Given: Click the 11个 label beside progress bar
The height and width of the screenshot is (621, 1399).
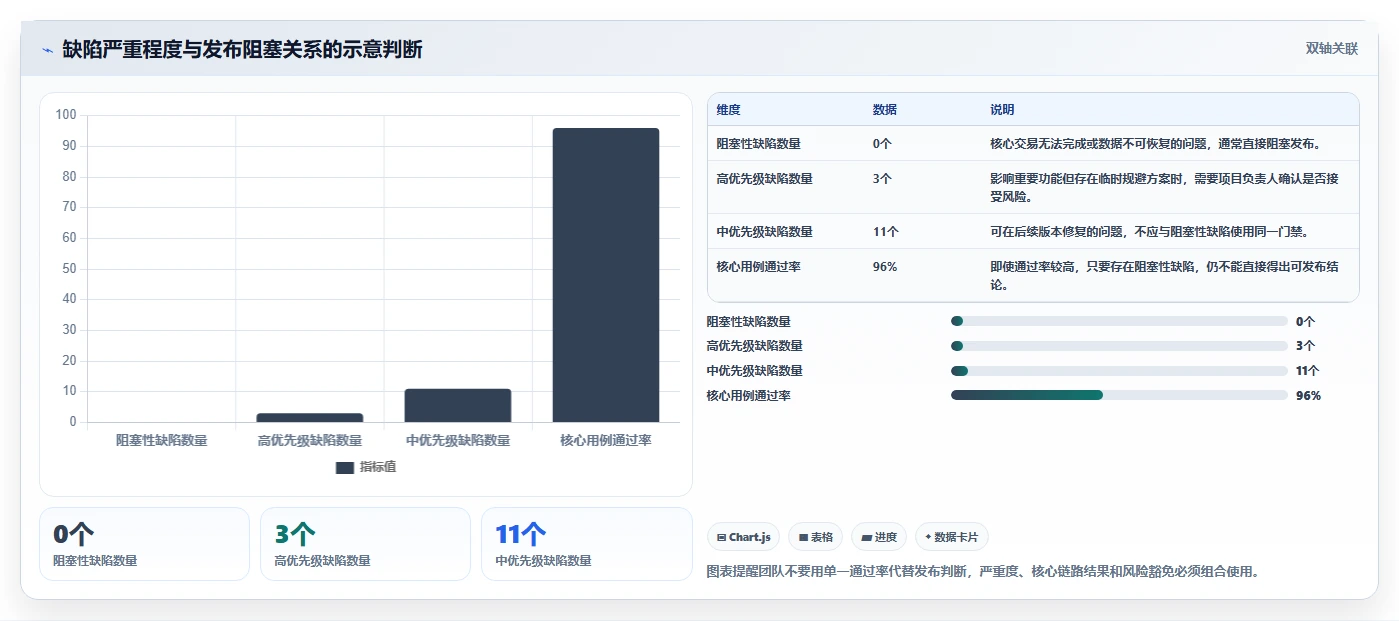Looking at the screenshot, I should pyautogui.click(x=1308, y=371).
